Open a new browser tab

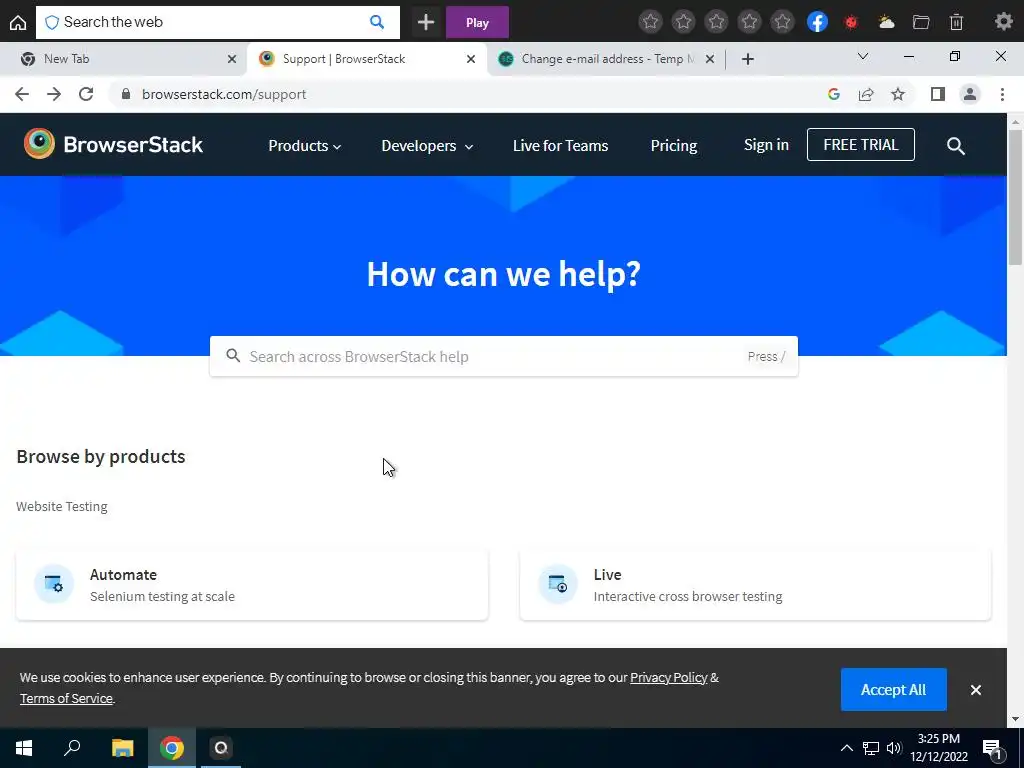pyautogui.click(x=748, y=59)
